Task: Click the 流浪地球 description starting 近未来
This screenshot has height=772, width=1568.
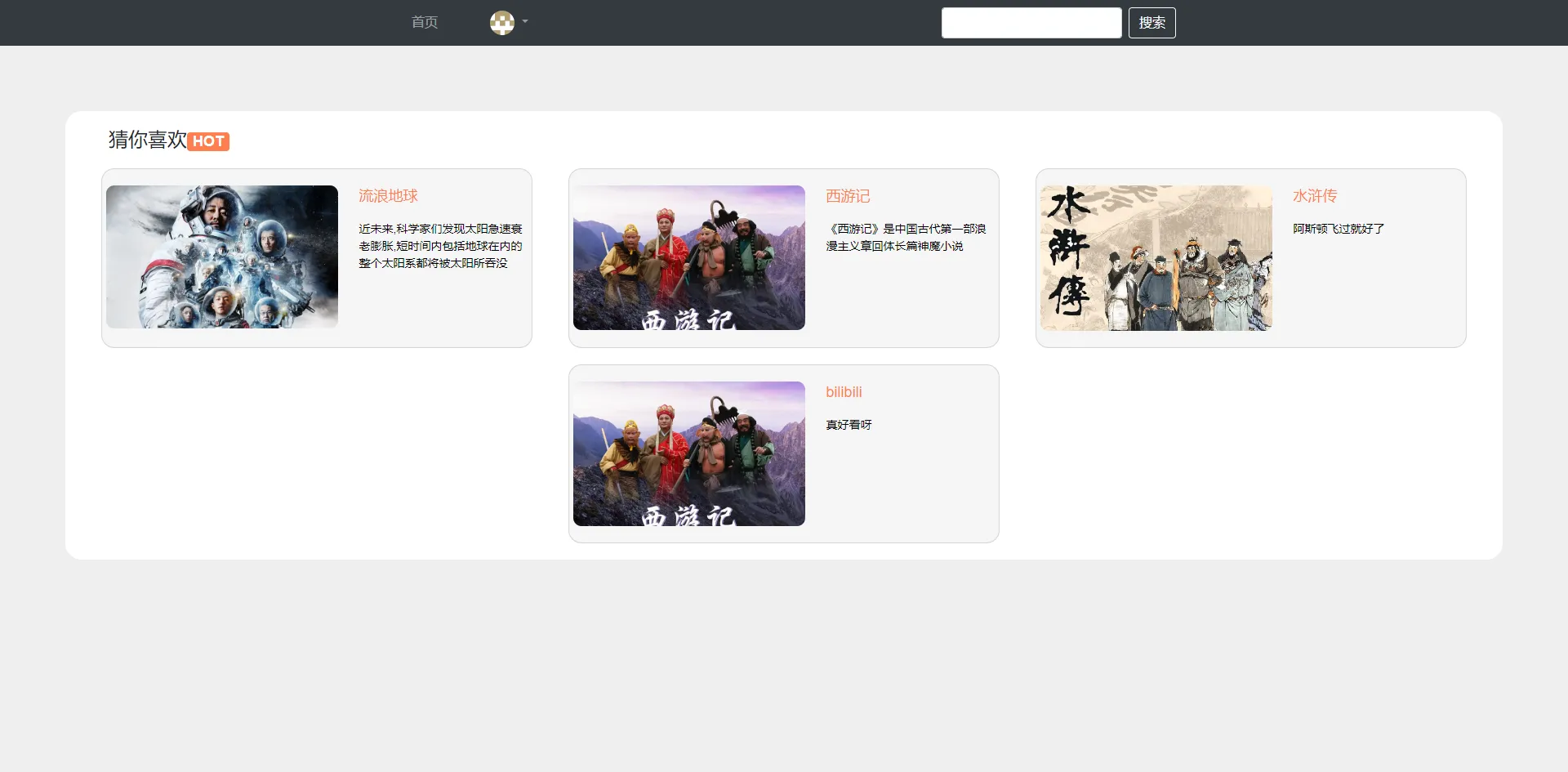Action: 440,246
